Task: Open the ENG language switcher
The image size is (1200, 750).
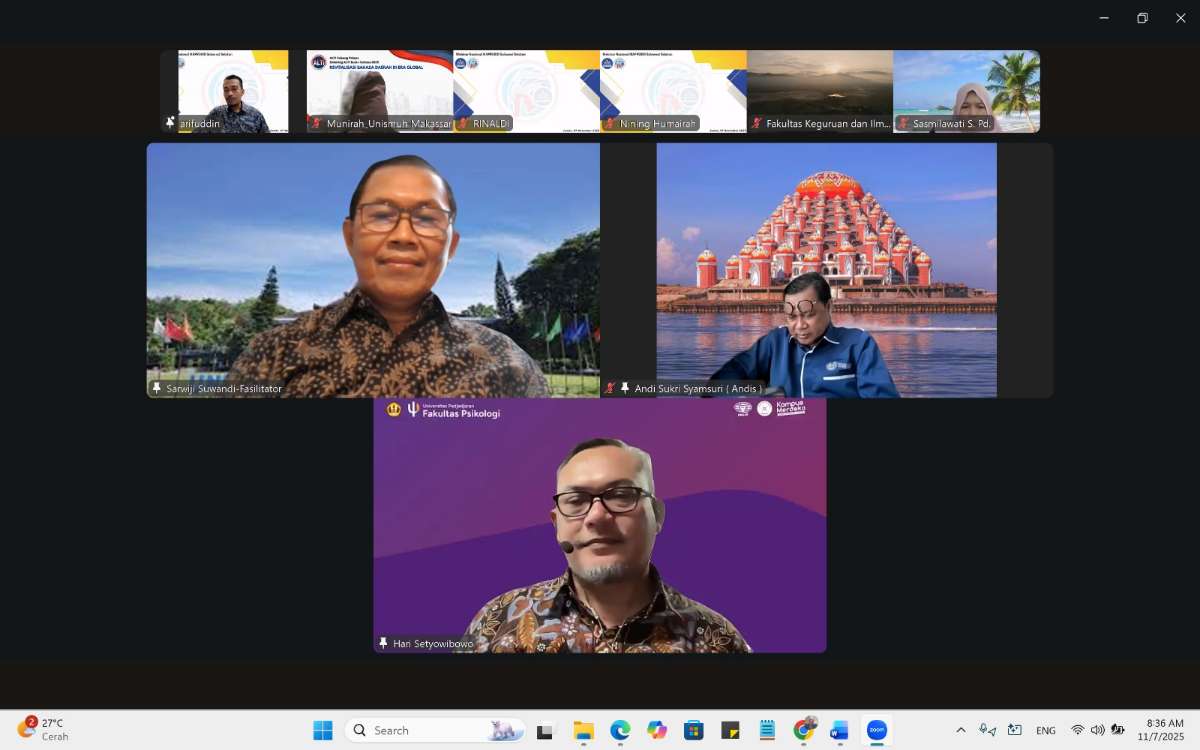Action: click(1045, 730)
